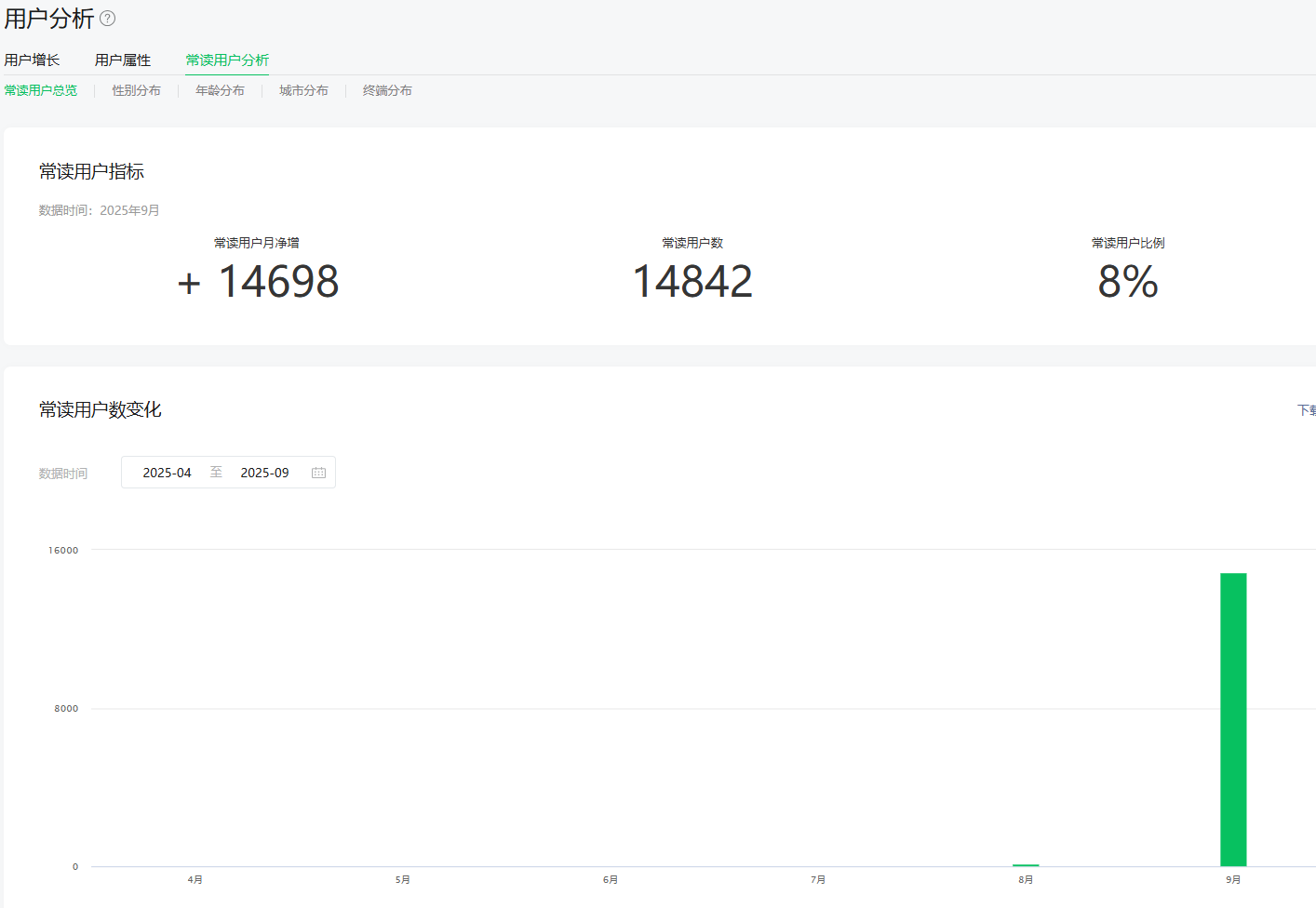Click the 常读用户比例 value 8%

click(x=1128, y=282)
